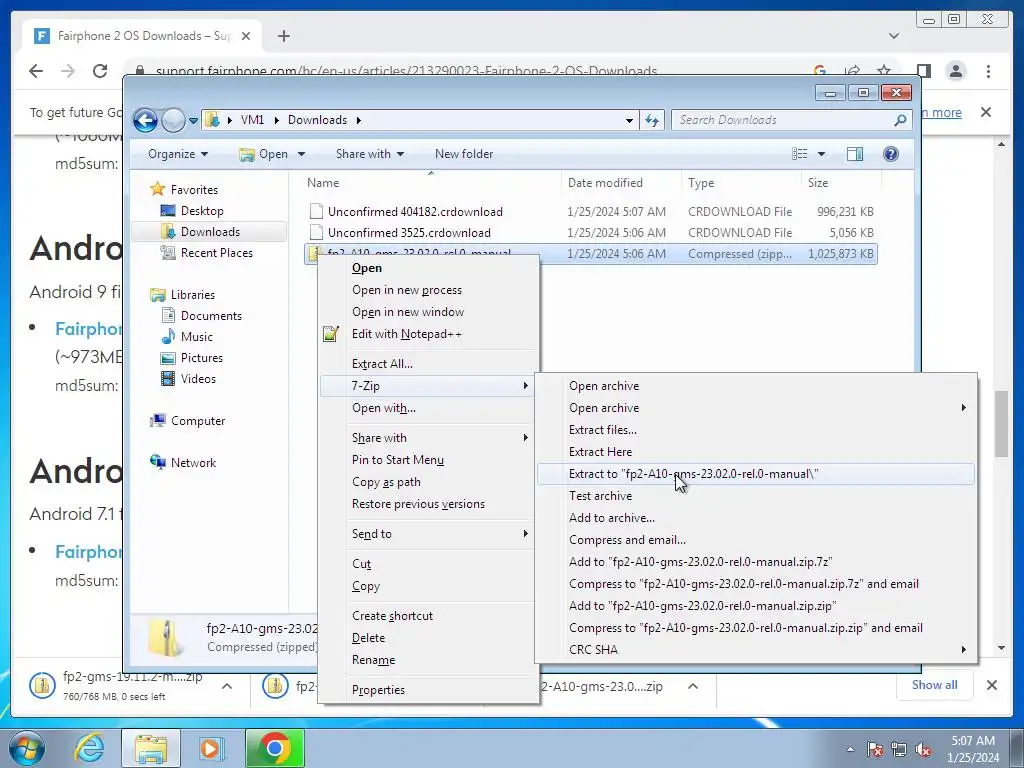Open Explorer help question mark icon
The width and height of the screenshot is (1024, 768).
click(x=891, y=154)
